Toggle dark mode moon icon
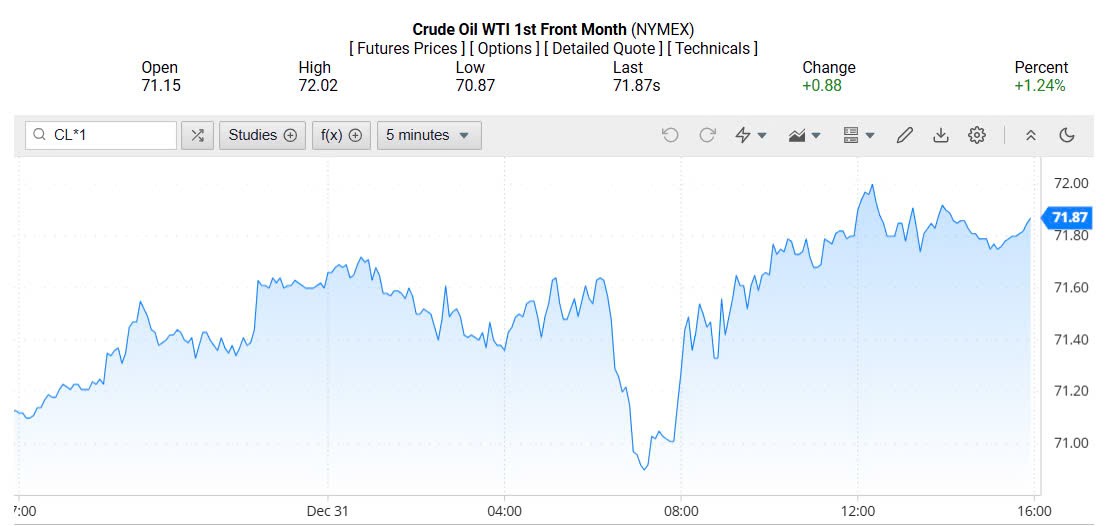Viewport: 1108px width, 526px height. pos(1067,135)
